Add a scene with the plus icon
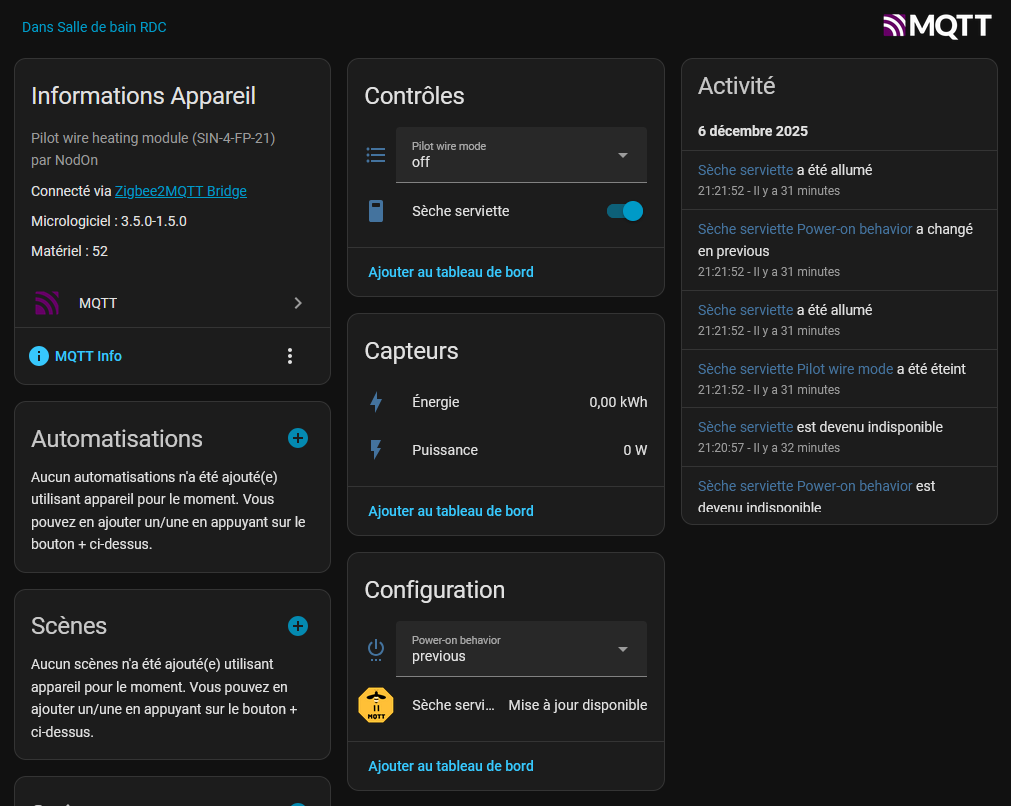The image size is (1011, 806). coord(298,626)
